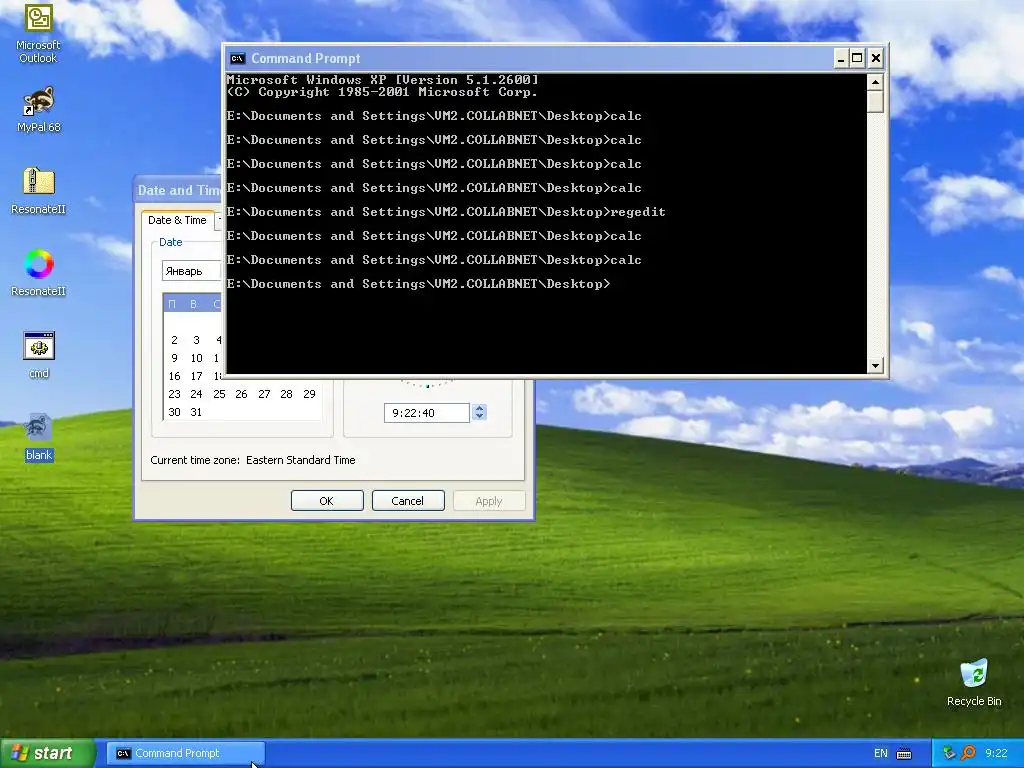Screen dimensions: 1024x768
Task: Select the MyPal 68 raccoon shortcut
Action: [39, 110]
